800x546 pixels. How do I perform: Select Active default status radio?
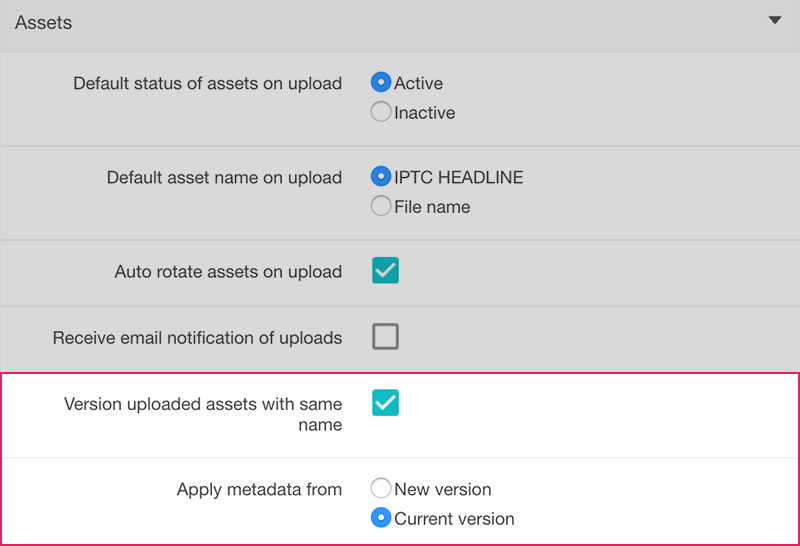[x=381, y=82]
